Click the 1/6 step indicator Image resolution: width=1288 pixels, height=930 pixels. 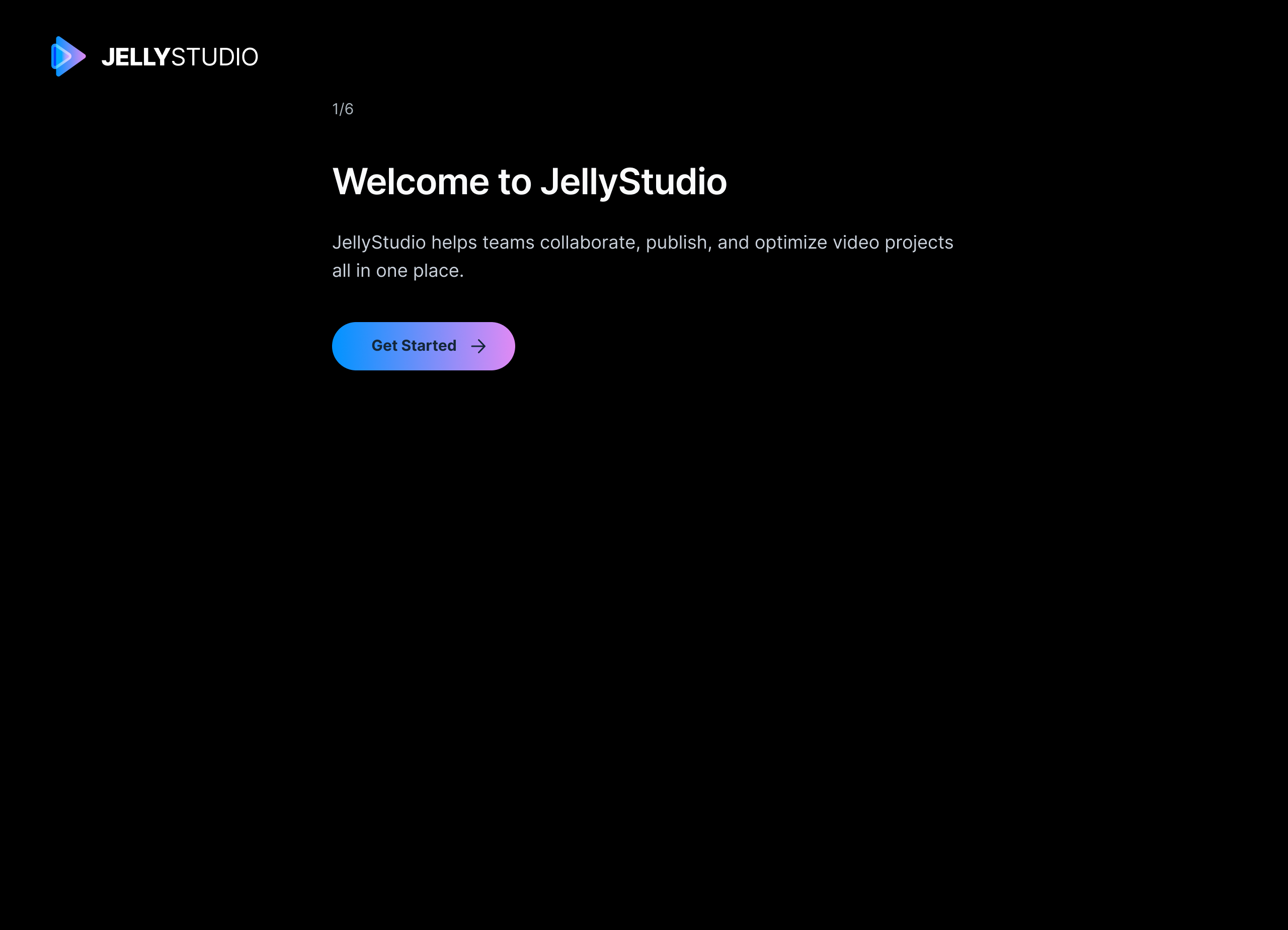[343, 109]
